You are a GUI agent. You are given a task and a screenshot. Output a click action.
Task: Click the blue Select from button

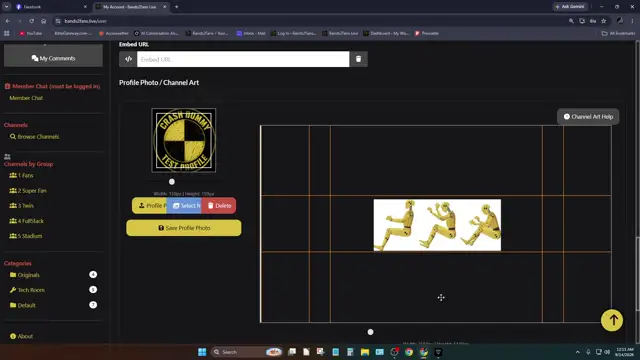coord(184,206)
